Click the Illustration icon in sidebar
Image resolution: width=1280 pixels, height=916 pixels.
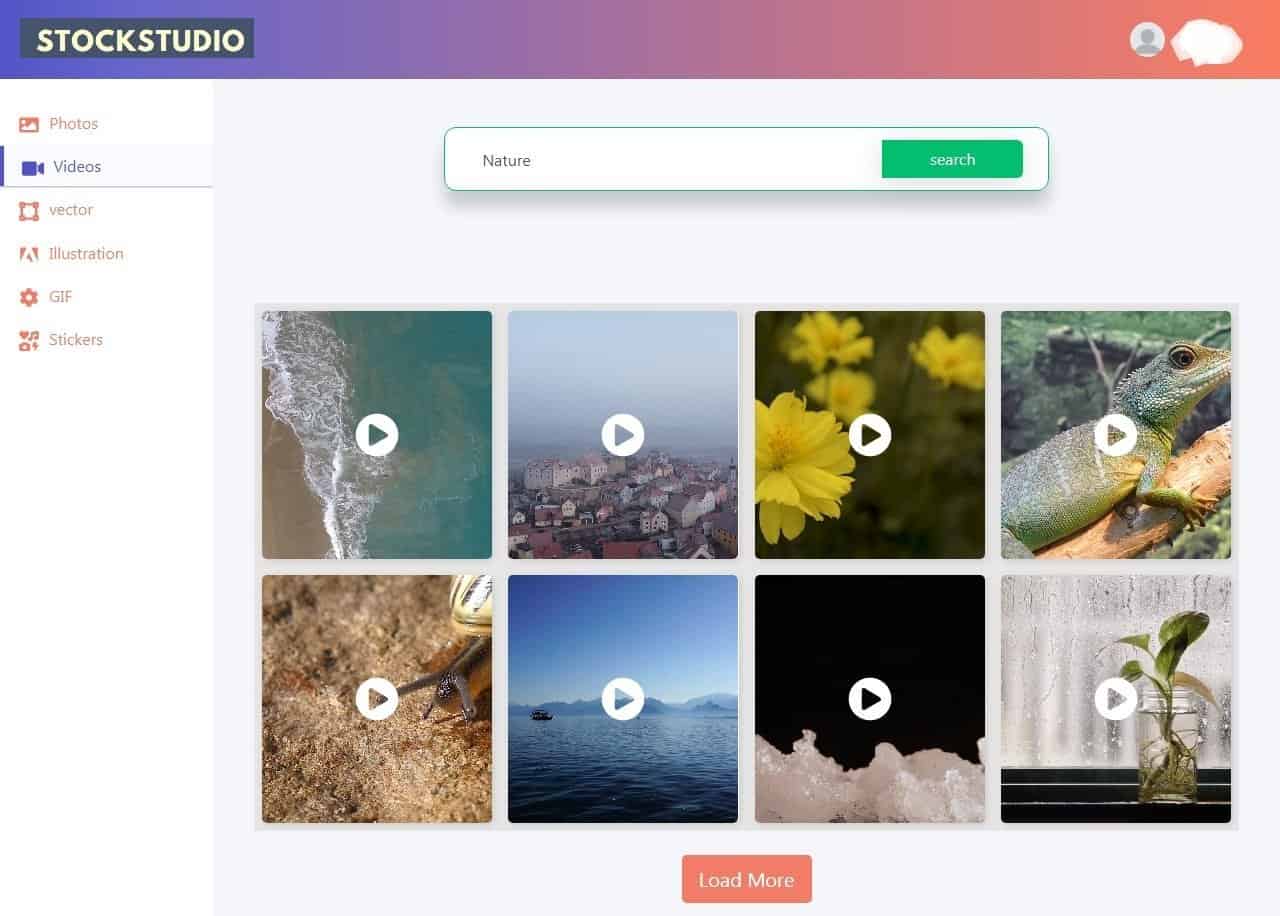(29, 255)
